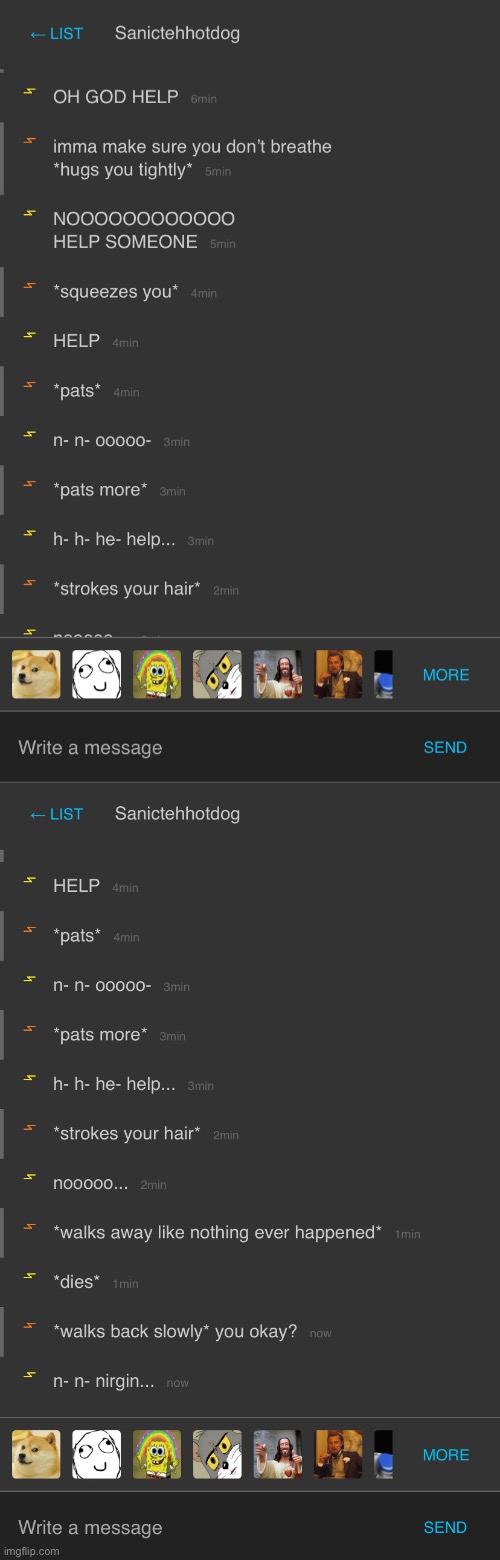Viewport: 500px width, 1560px height.
Task: Open MORE memes in the lower chat
Action: coord(446,1455)
